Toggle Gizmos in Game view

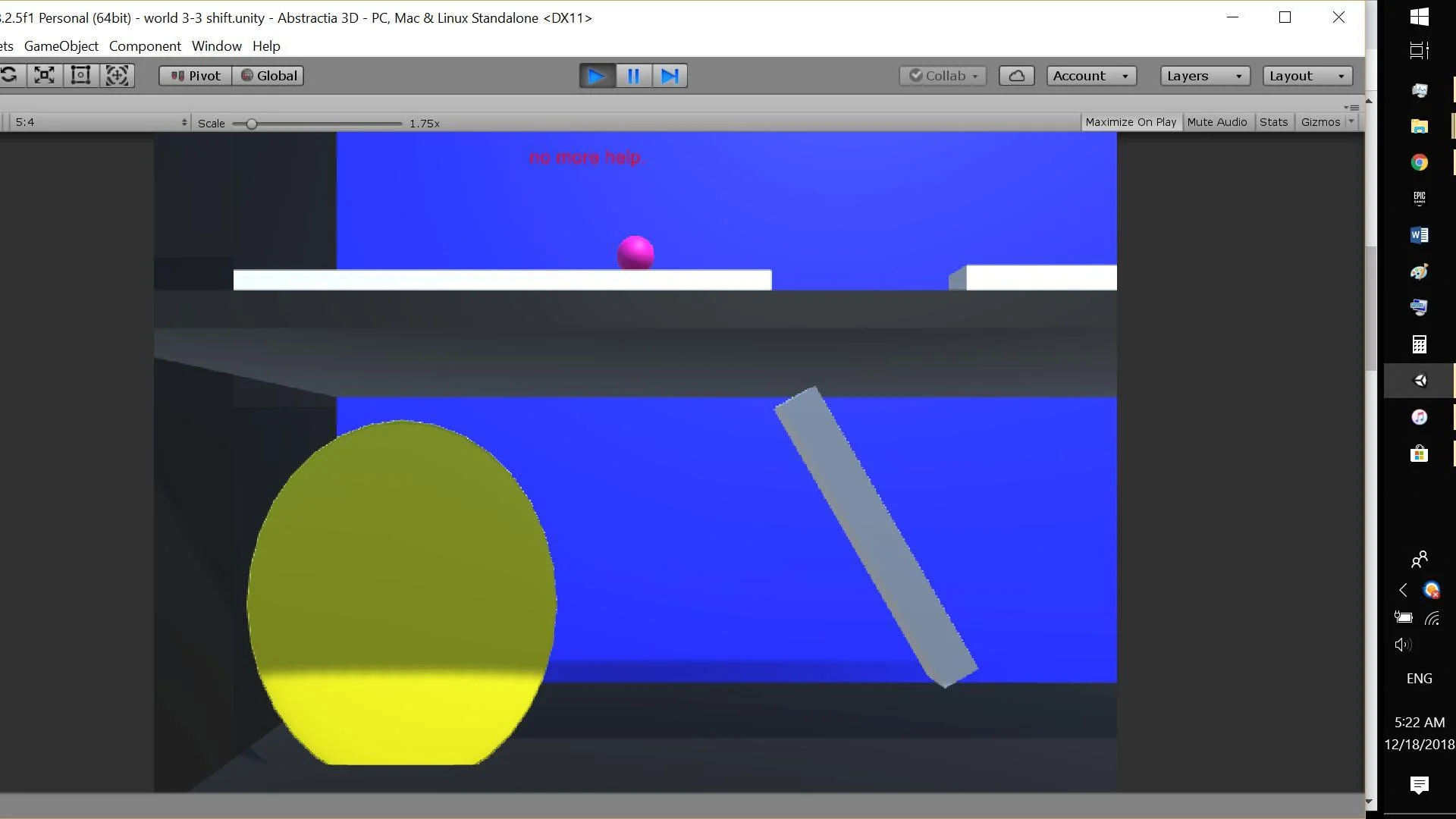1320,122
